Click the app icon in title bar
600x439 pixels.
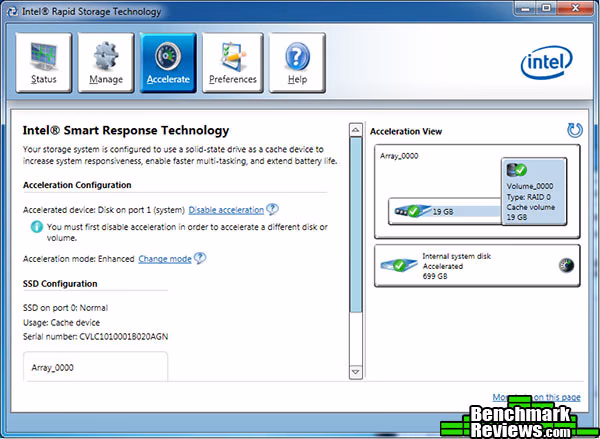point(12,11)
